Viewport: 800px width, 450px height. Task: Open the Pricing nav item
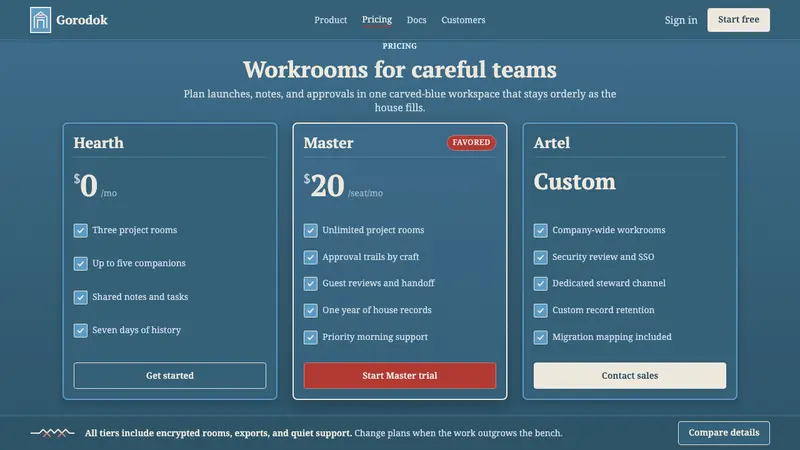(377, 20)
